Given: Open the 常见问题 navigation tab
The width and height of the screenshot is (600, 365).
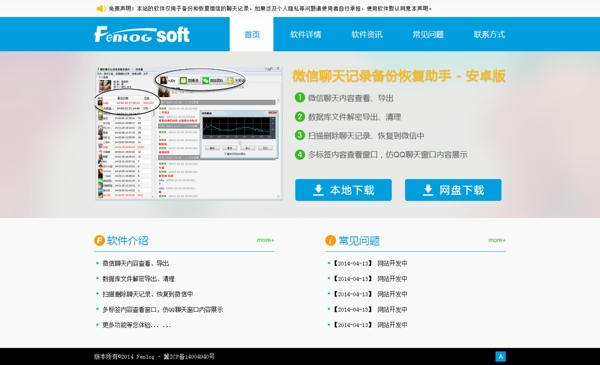Looking at the screenshot, I should click(428, 34).
